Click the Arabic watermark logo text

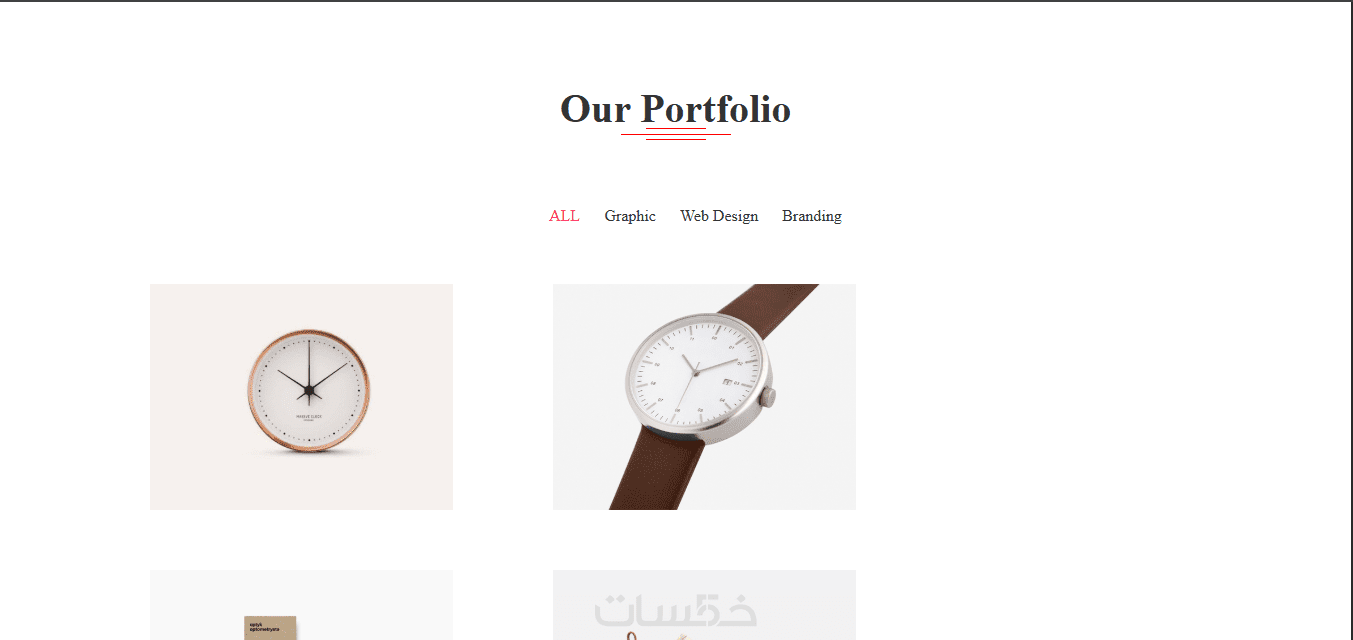click(676, 610)
